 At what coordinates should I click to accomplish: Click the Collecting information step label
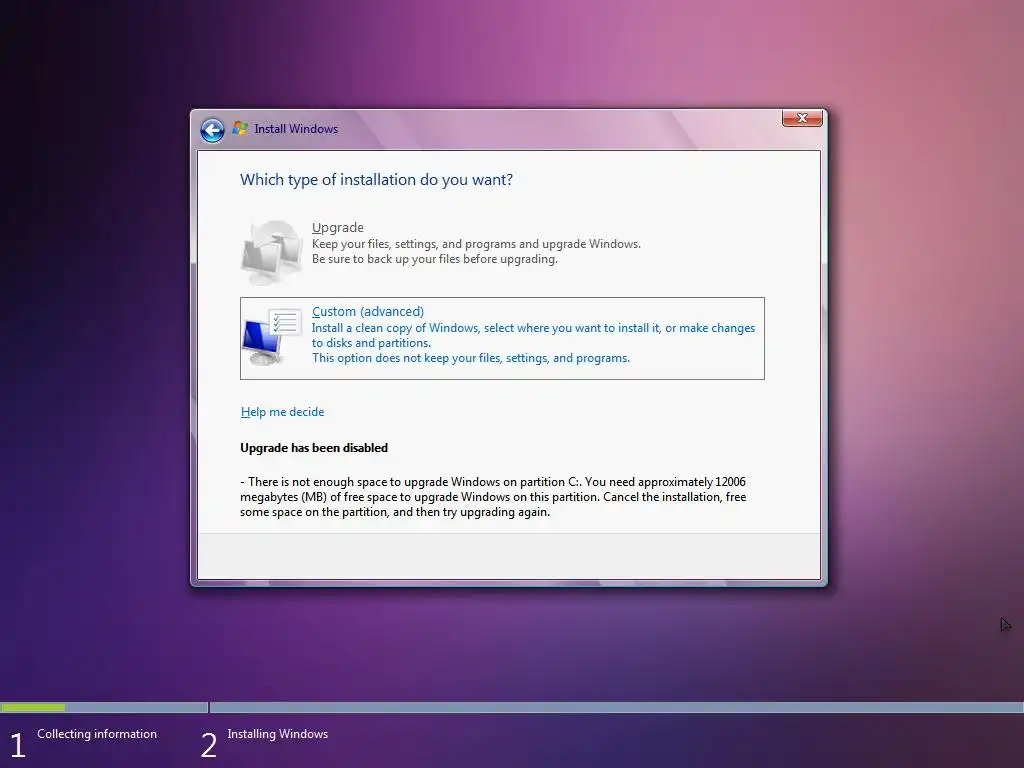[97, 734]
